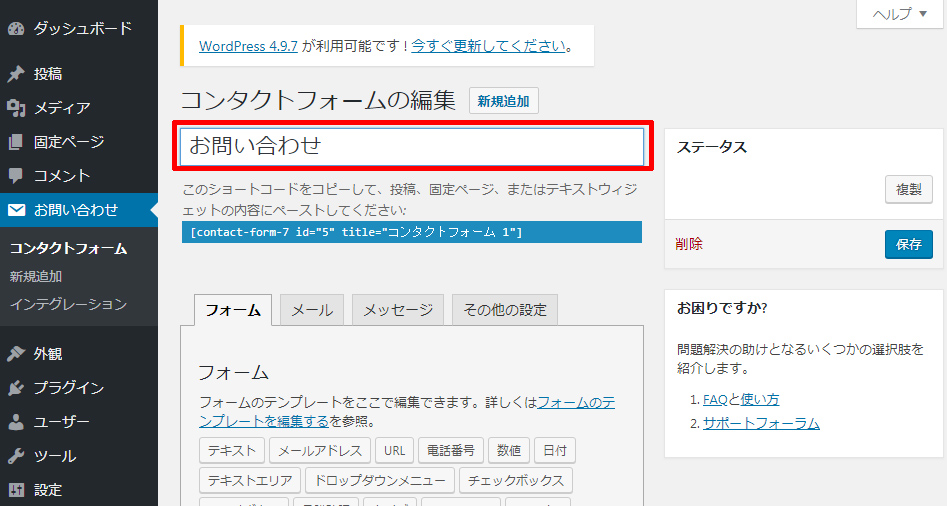Click the pushpin icon beside 投稿
Screen dimensions: 947x506
[16, 74]
